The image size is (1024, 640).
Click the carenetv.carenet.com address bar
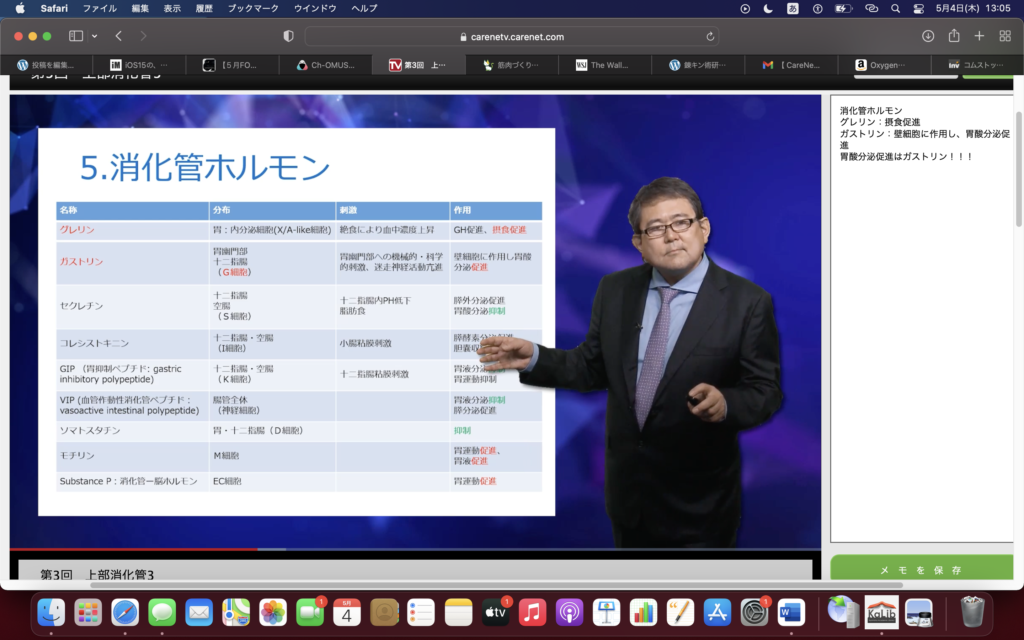[510, 36]
